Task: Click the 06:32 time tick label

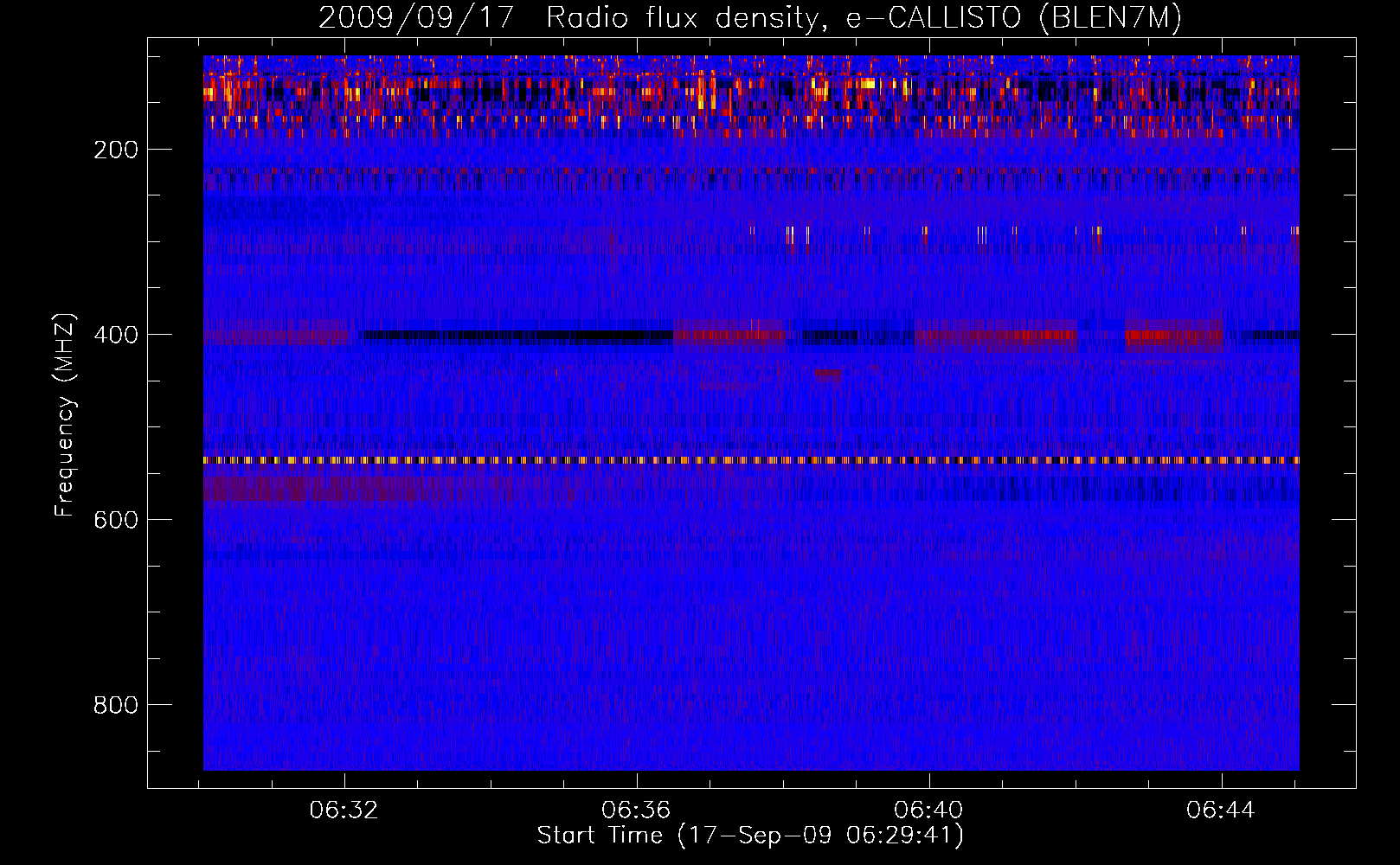Action: (x=344, y=811)
